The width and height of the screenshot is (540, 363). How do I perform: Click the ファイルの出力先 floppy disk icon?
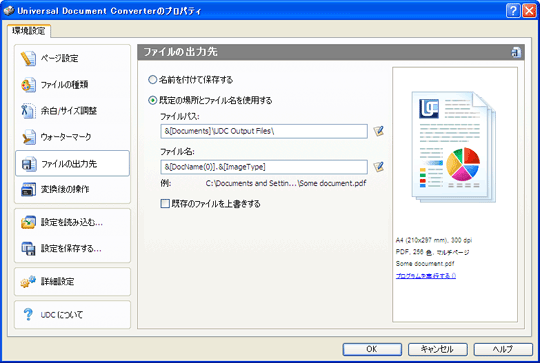pyautogui.click(x=29, y=164)
